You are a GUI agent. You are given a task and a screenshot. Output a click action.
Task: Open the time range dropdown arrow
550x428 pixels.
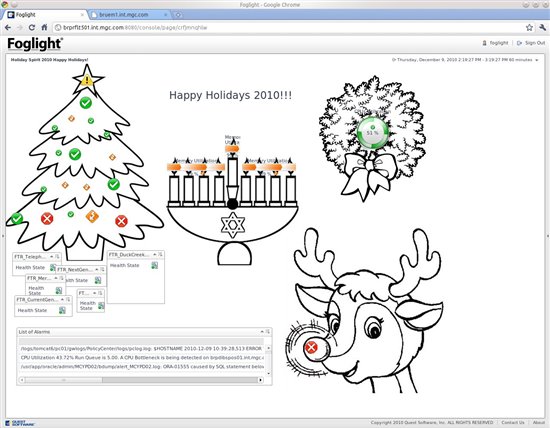(x=536, y=60)
